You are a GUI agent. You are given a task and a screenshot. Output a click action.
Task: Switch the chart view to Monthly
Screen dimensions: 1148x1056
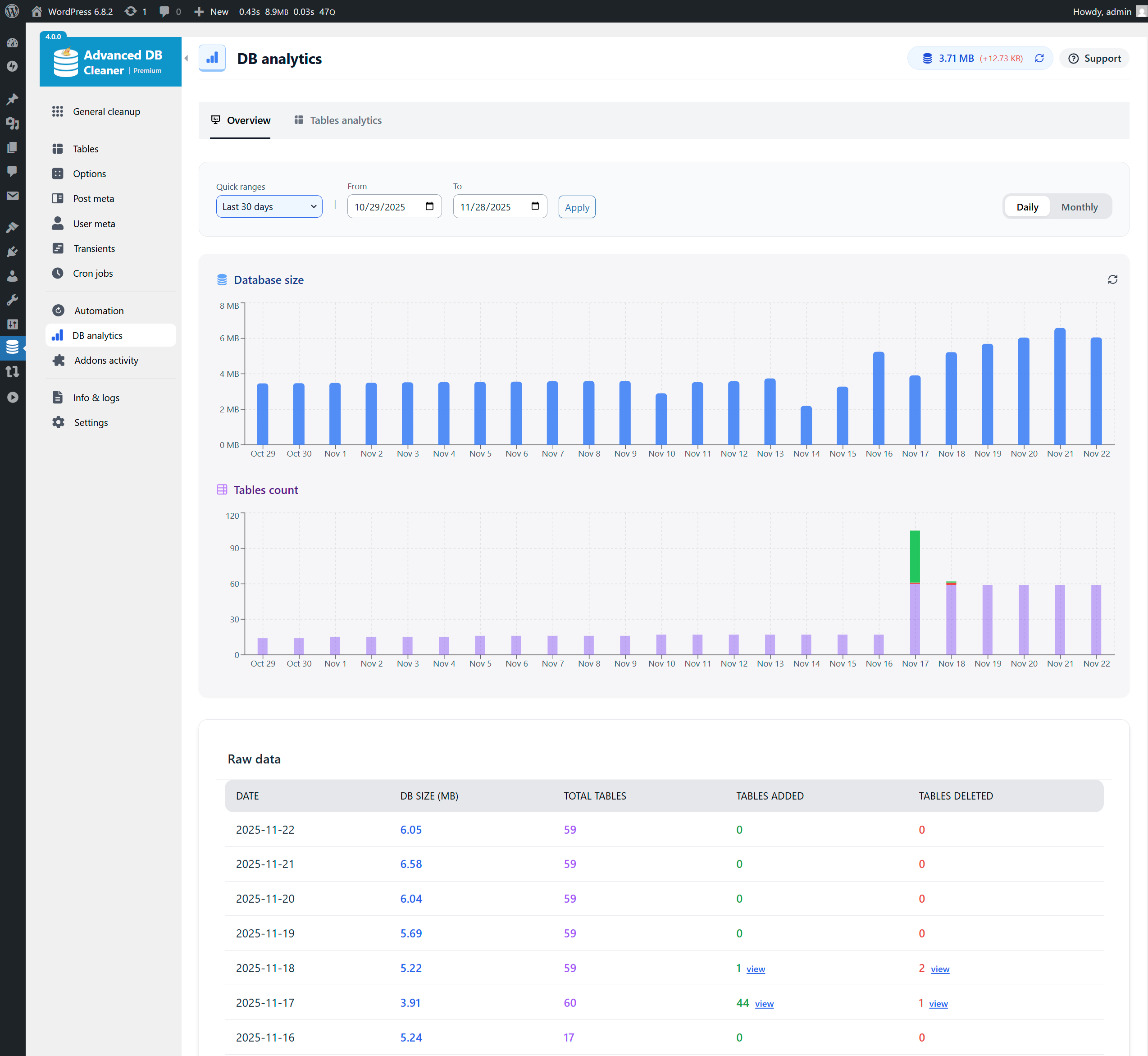coord(1079,207)
